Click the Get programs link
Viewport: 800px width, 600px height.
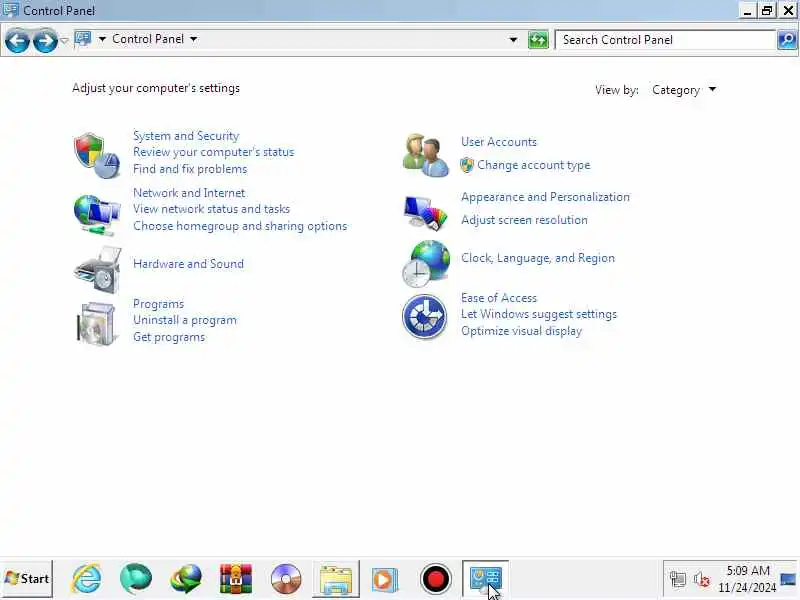[169, 337]
